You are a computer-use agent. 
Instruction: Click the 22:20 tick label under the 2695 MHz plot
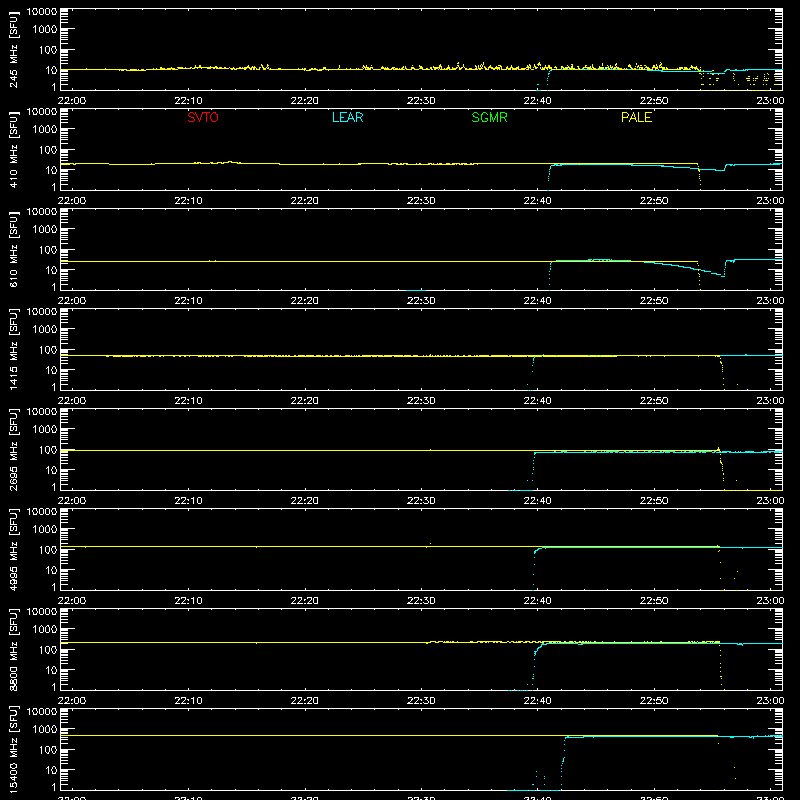305,501
